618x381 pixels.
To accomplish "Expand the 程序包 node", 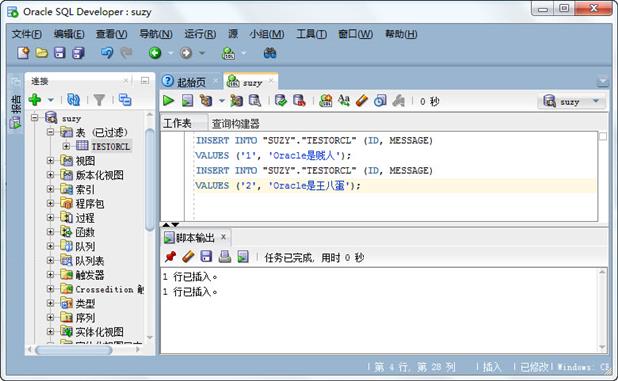I will (50, 203).
